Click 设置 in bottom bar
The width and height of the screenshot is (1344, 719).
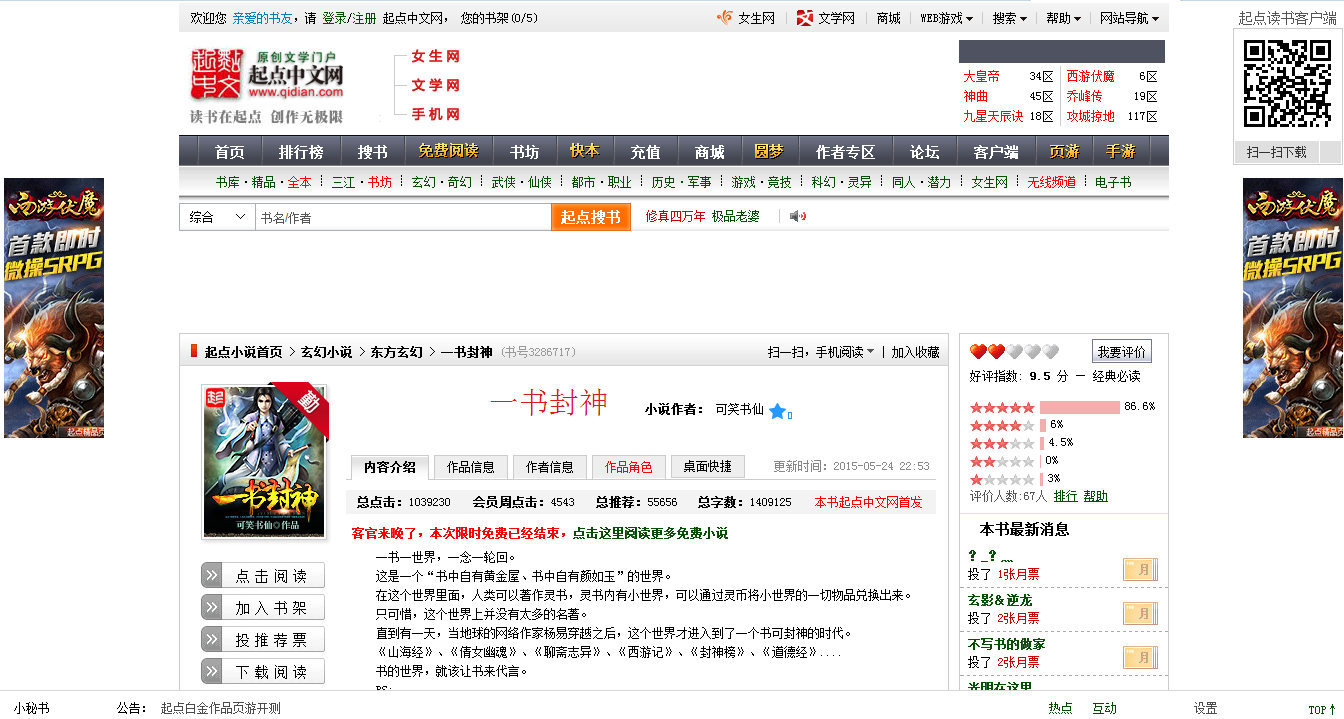point(1206,708)
